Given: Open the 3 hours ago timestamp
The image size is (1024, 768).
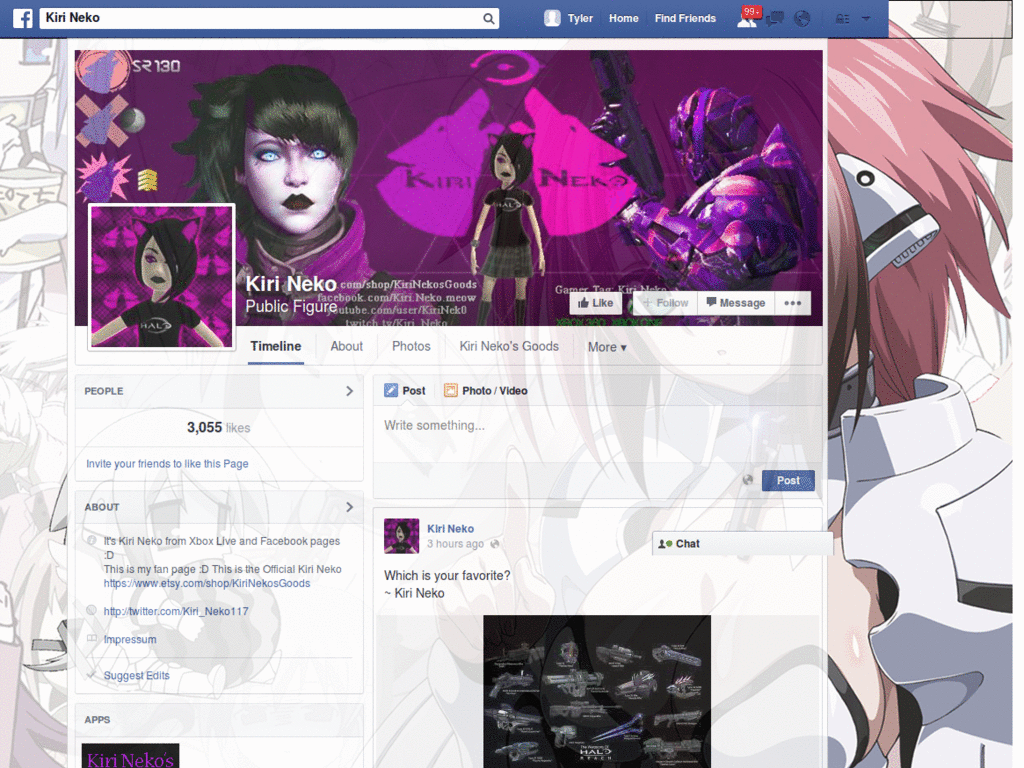Looking at the screenshot, I should click(x=455, y=544).
